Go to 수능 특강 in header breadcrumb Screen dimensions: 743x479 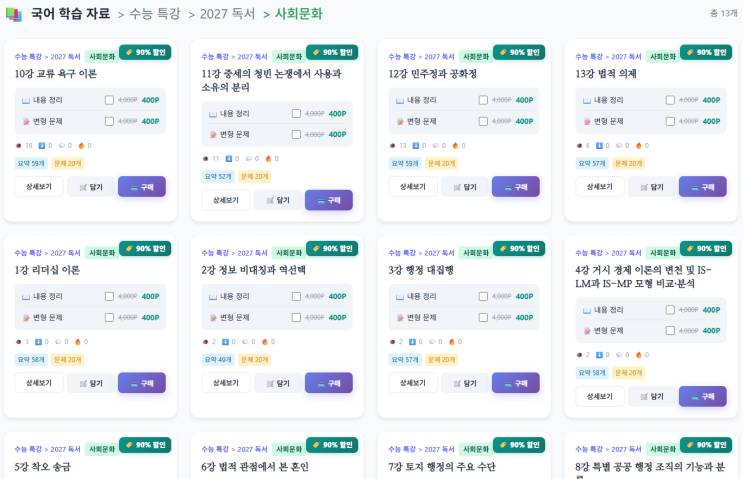(155, 14)
